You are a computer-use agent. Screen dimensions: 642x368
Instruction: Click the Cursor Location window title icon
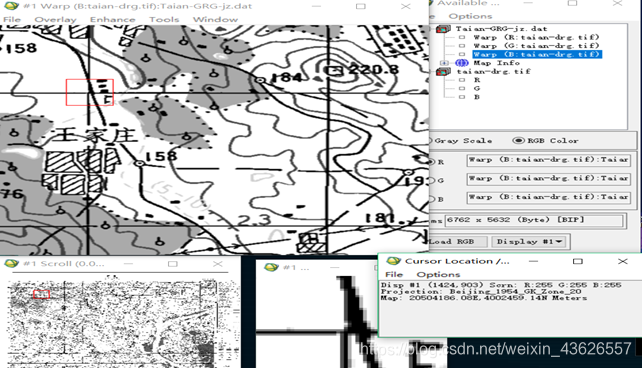point(393,261)
